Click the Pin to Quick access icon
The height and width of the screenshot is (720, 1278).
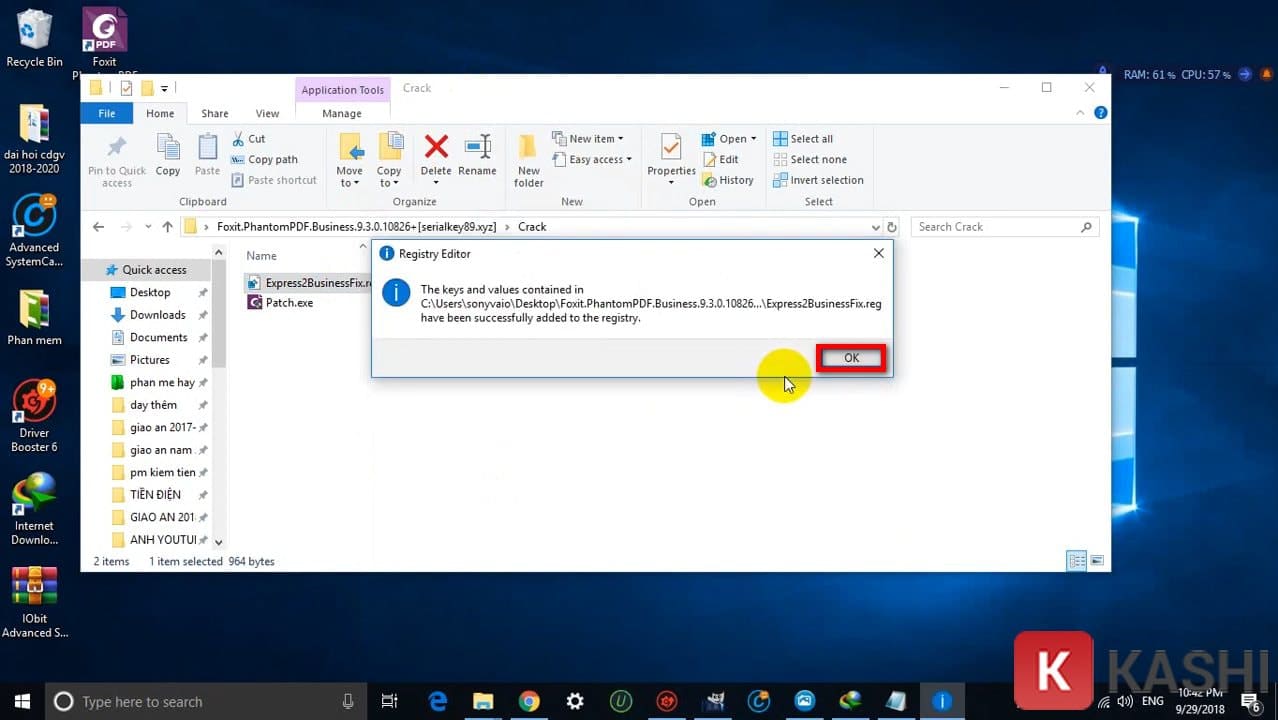[116, 155]
